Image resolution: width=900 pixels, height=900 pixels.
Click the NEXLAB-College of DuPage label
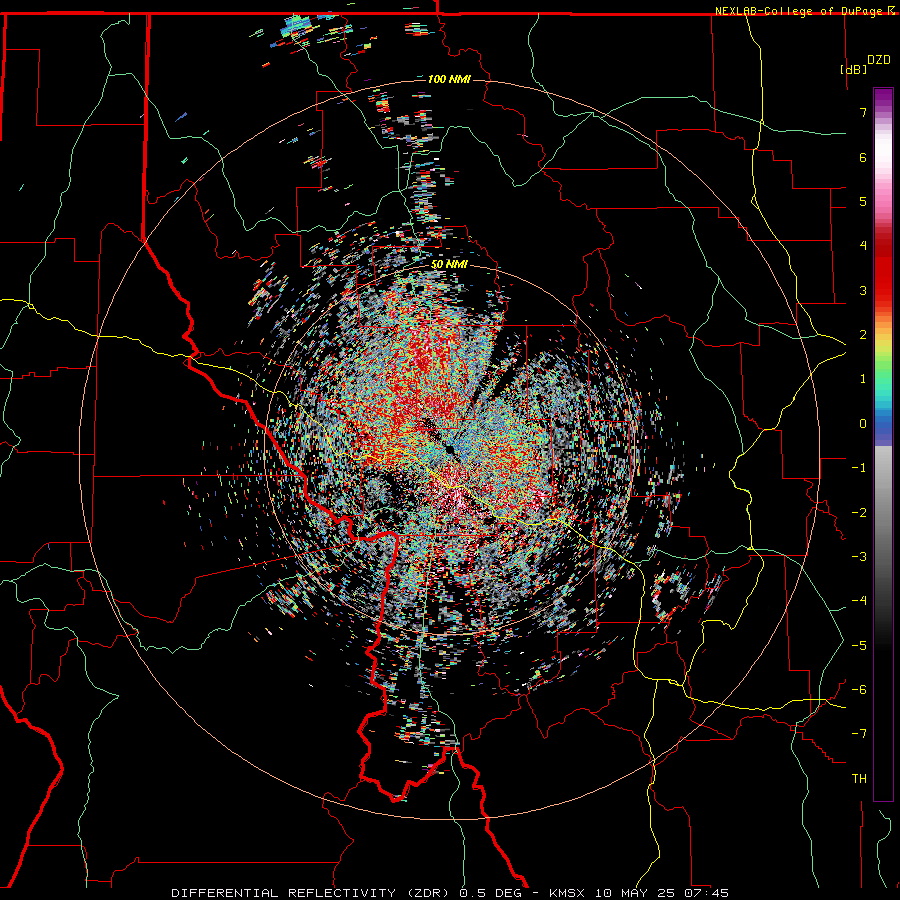coord(799,11)
